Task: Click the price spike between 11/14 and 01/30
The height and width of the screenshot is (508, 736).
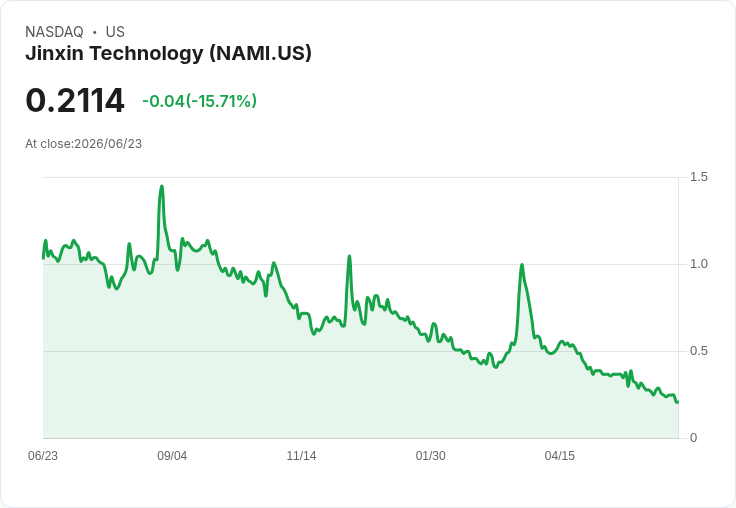Action: click(x=349, y=256)
